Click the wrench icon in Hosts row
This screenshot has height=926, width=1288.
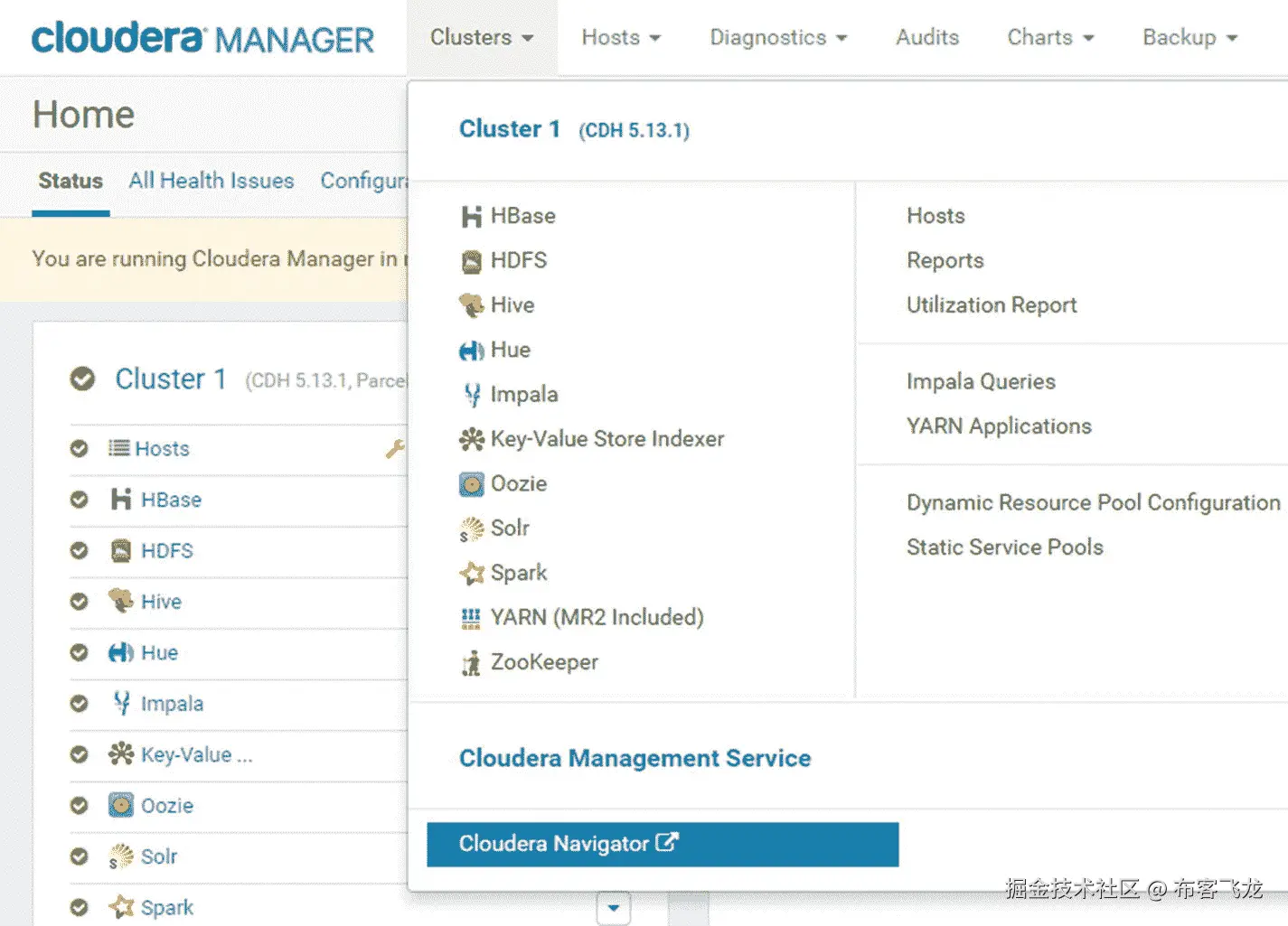[395, 448]
